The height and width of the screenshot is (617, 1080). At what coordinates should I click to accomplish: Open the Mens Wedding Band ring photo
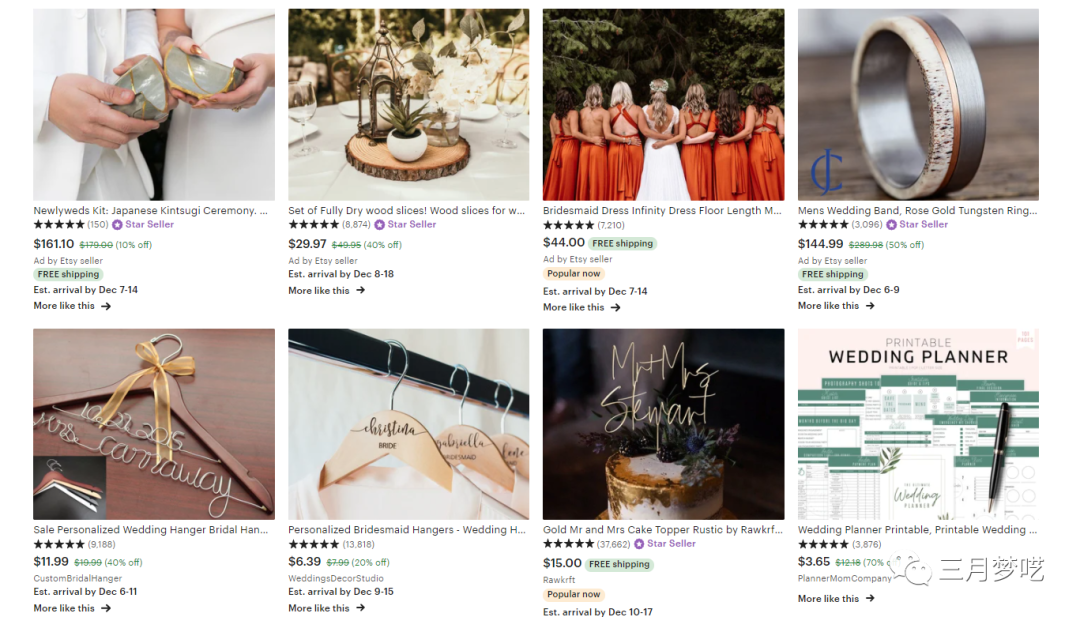tap(918, 105)
